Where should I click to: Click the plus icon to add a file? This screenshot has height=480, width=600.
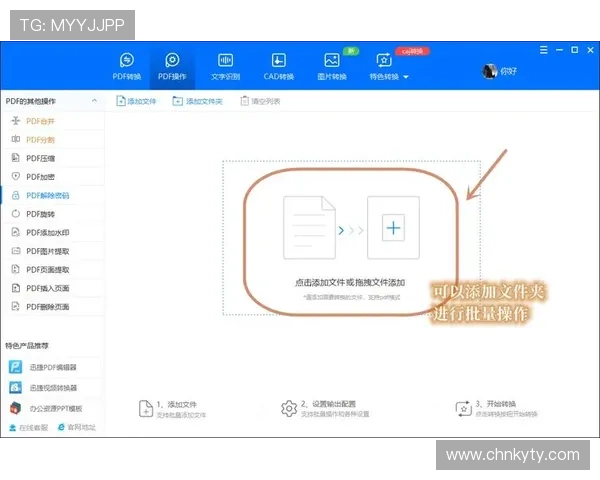pyautogui.click(x=393, y=228)
